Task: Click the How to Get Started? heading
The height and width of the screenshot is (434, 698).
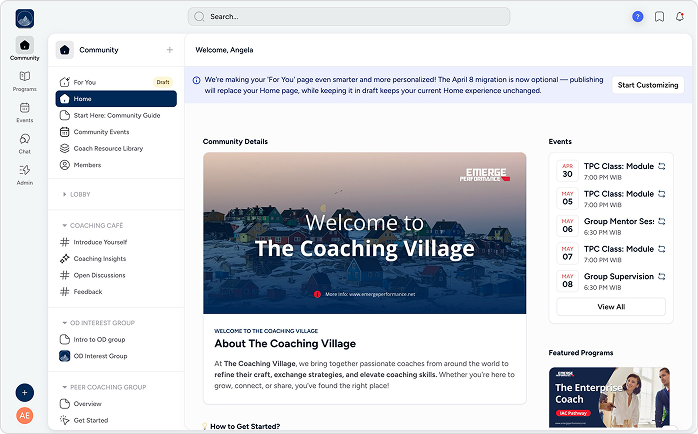Action: pos(245,426)
